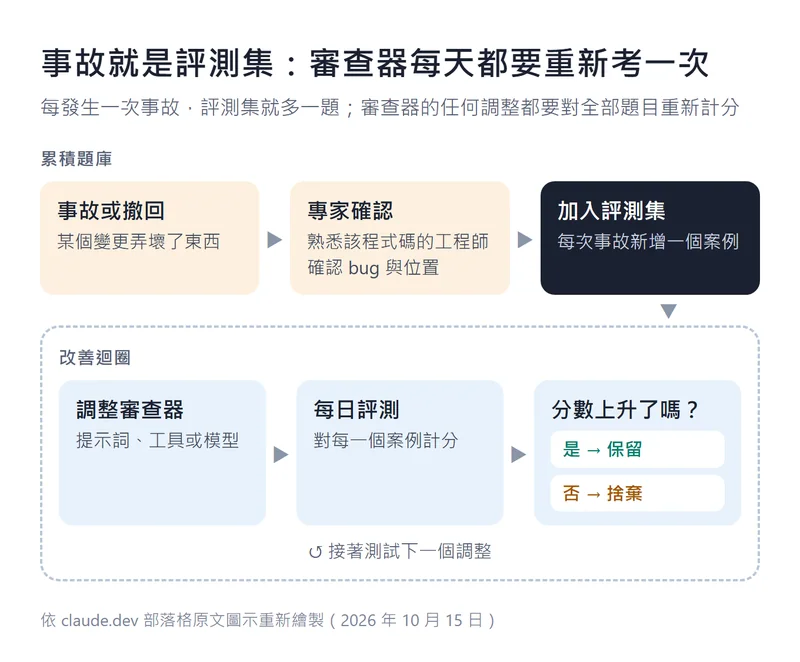The width and height of the screenshot is (800, 662).
Task: Choose the 是 → 保留 option
Action: (637, 449)
